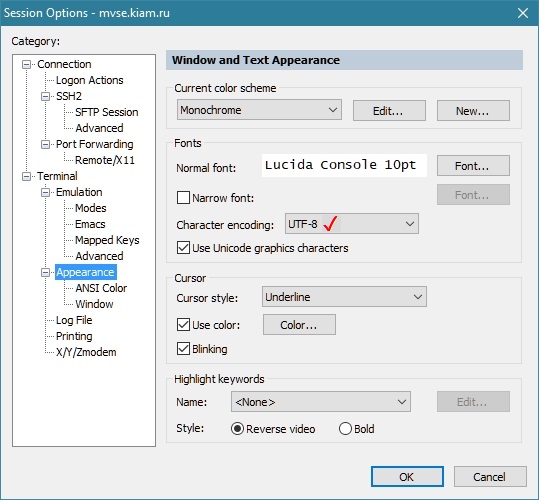539x500 pixels.
Task: Open the Cursor style dropdown
Action: (344, 297)
